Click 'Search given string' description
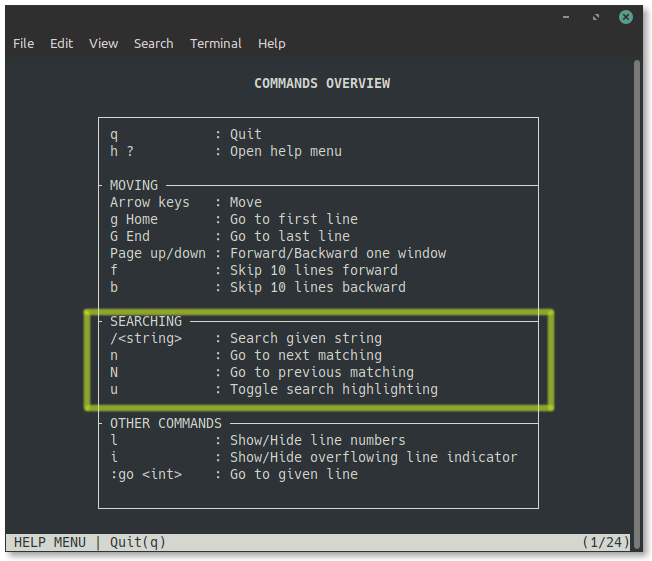652x561 pixels. [x=306, y=339]
